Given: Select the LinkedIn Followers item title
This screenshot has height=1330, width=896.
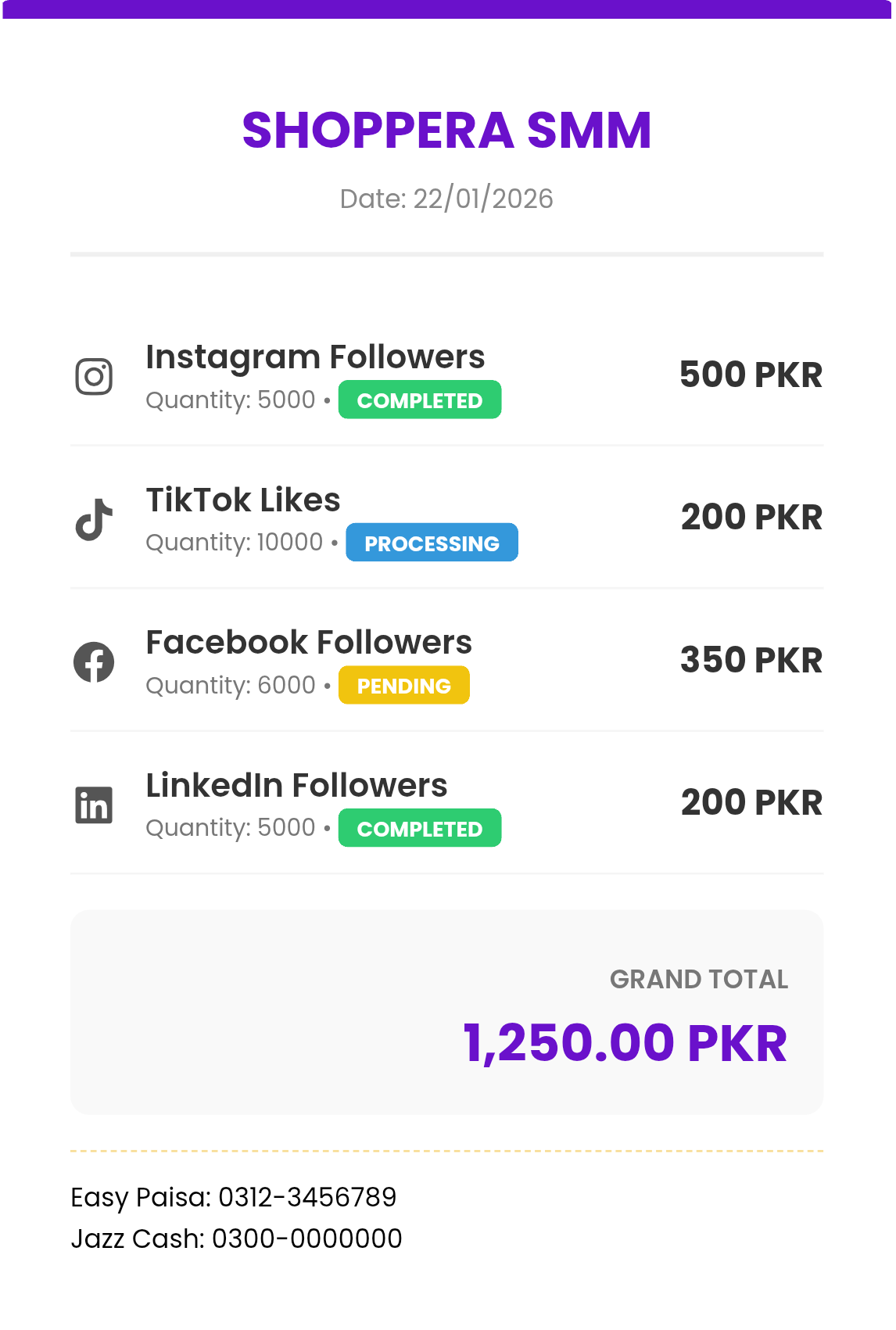Looking at the screenshot, I should coord(296,786).
